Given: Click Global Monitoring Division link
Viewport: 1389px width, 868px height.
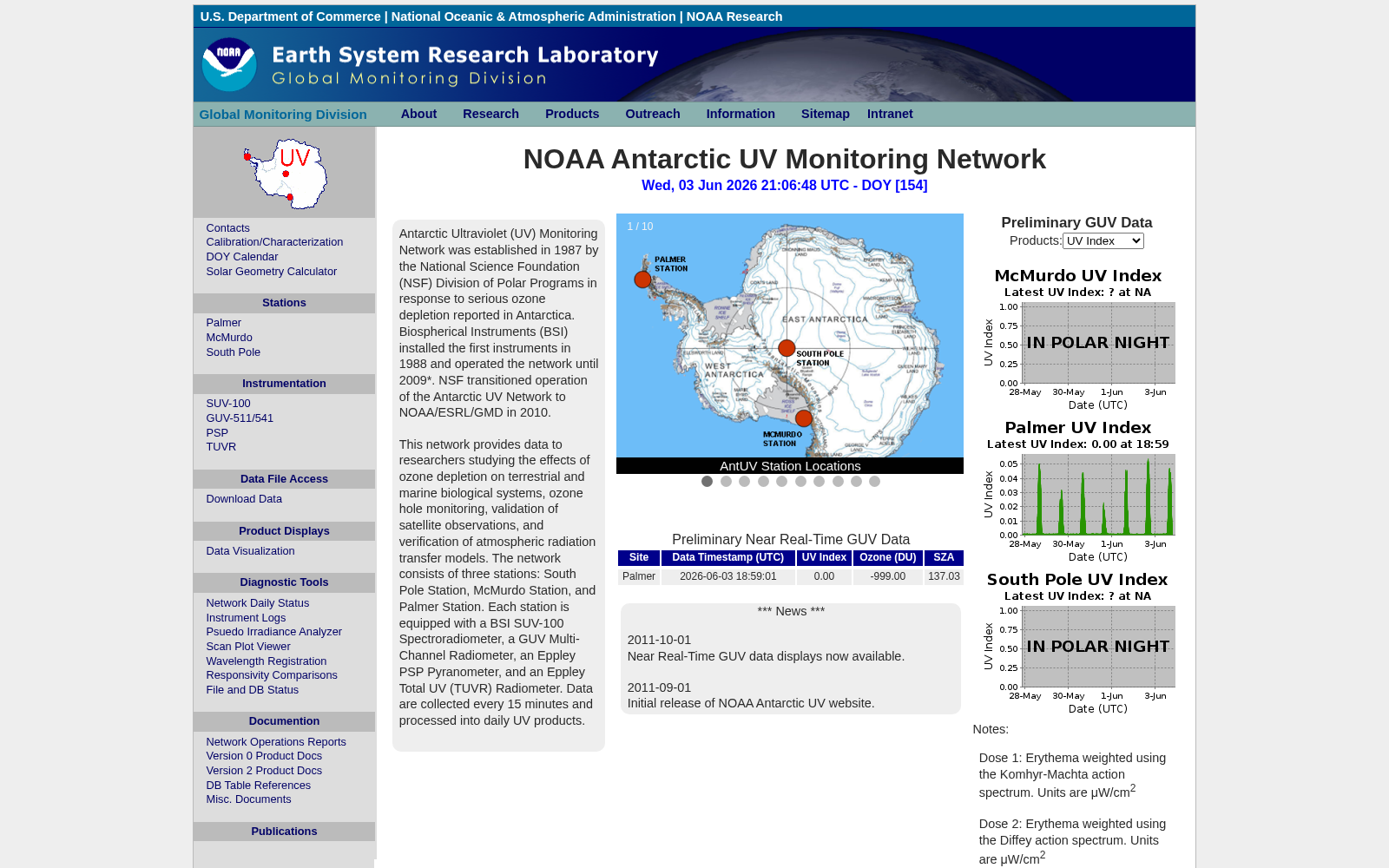Looking at the screenshot, I should click(x=283, y=115).
